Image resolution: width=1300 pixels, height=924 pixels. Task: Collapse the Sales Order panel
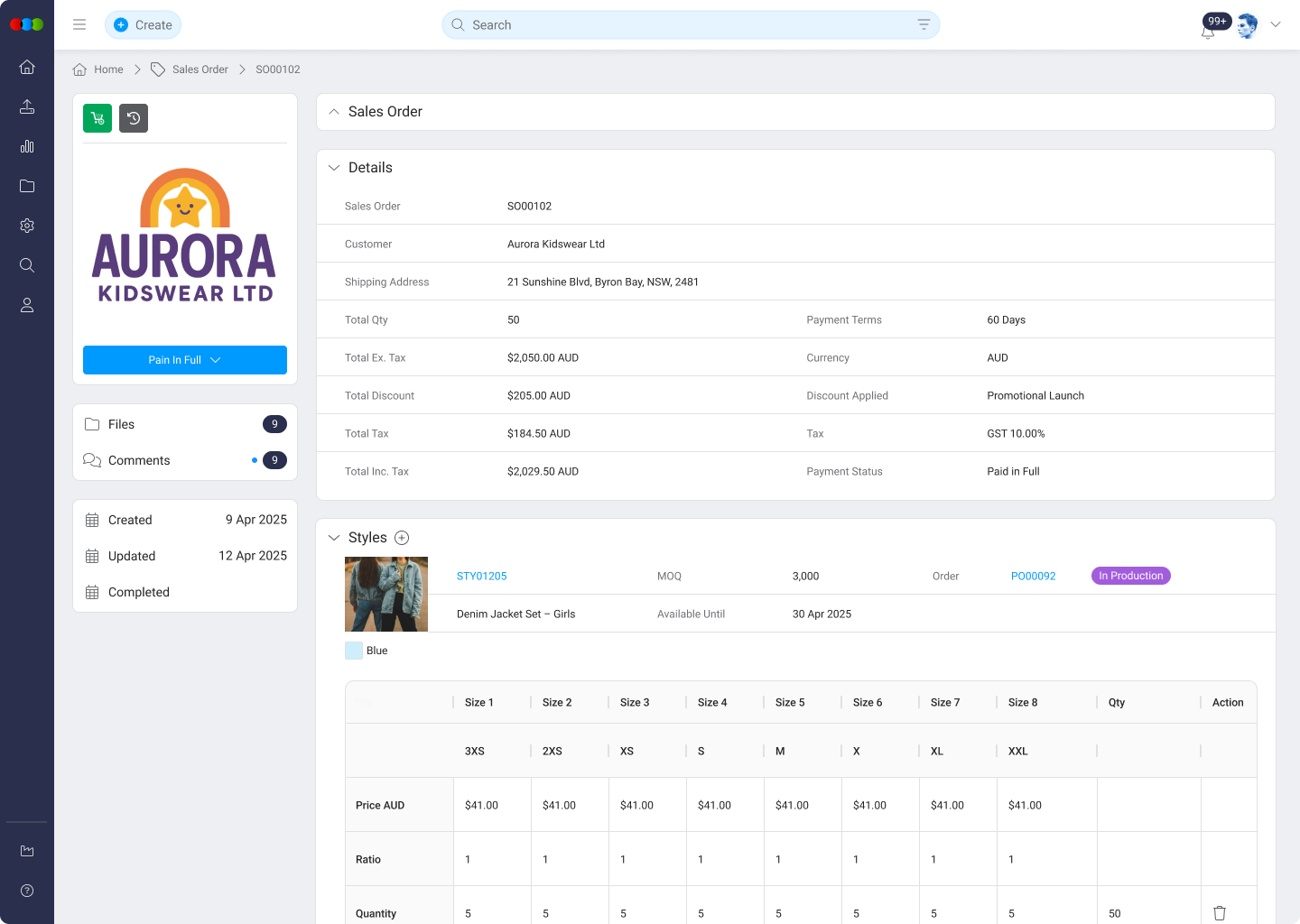334,111
